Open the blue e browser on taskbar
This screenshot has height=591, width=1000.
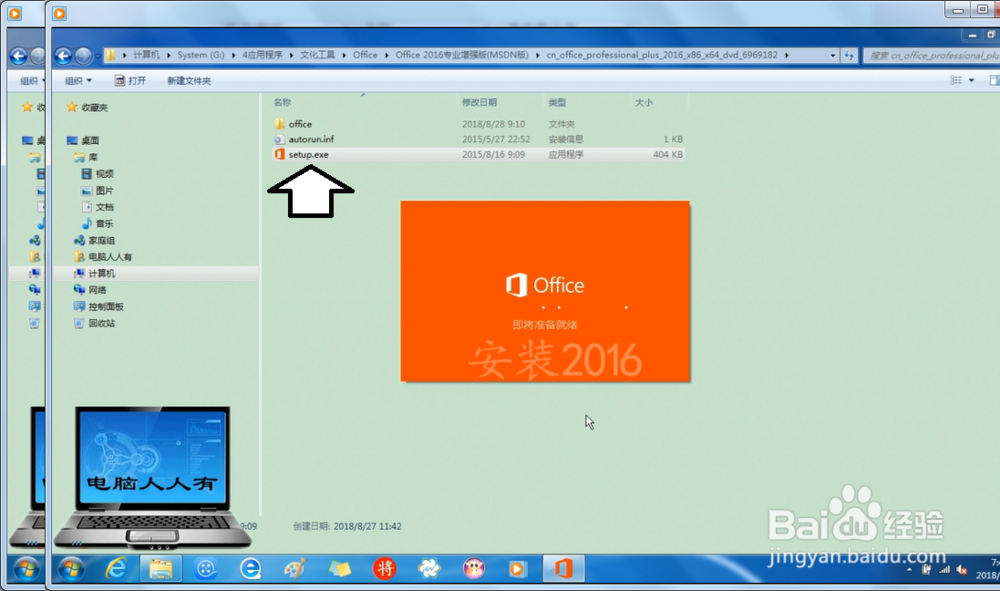tap(250, 569)
